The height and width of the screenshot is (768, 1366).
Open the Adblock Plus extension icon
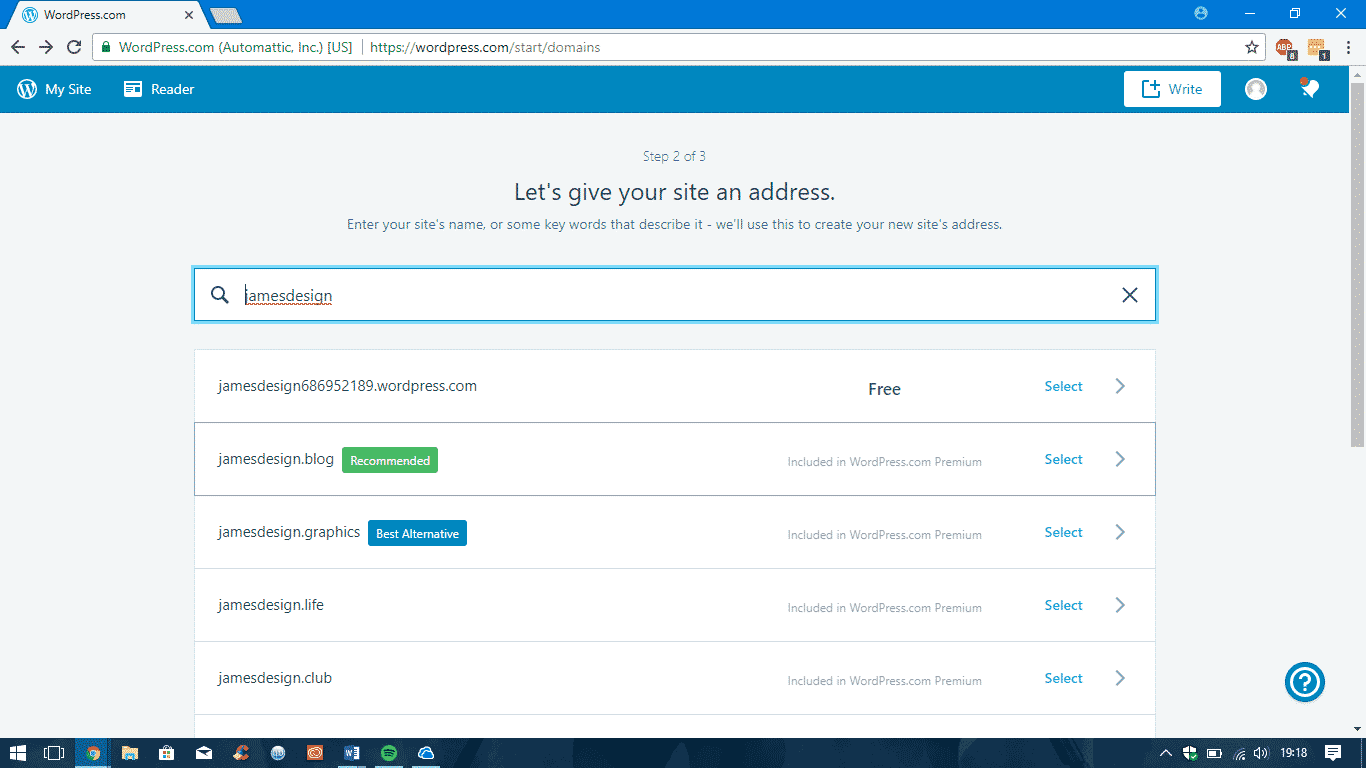coord(1285,47)
